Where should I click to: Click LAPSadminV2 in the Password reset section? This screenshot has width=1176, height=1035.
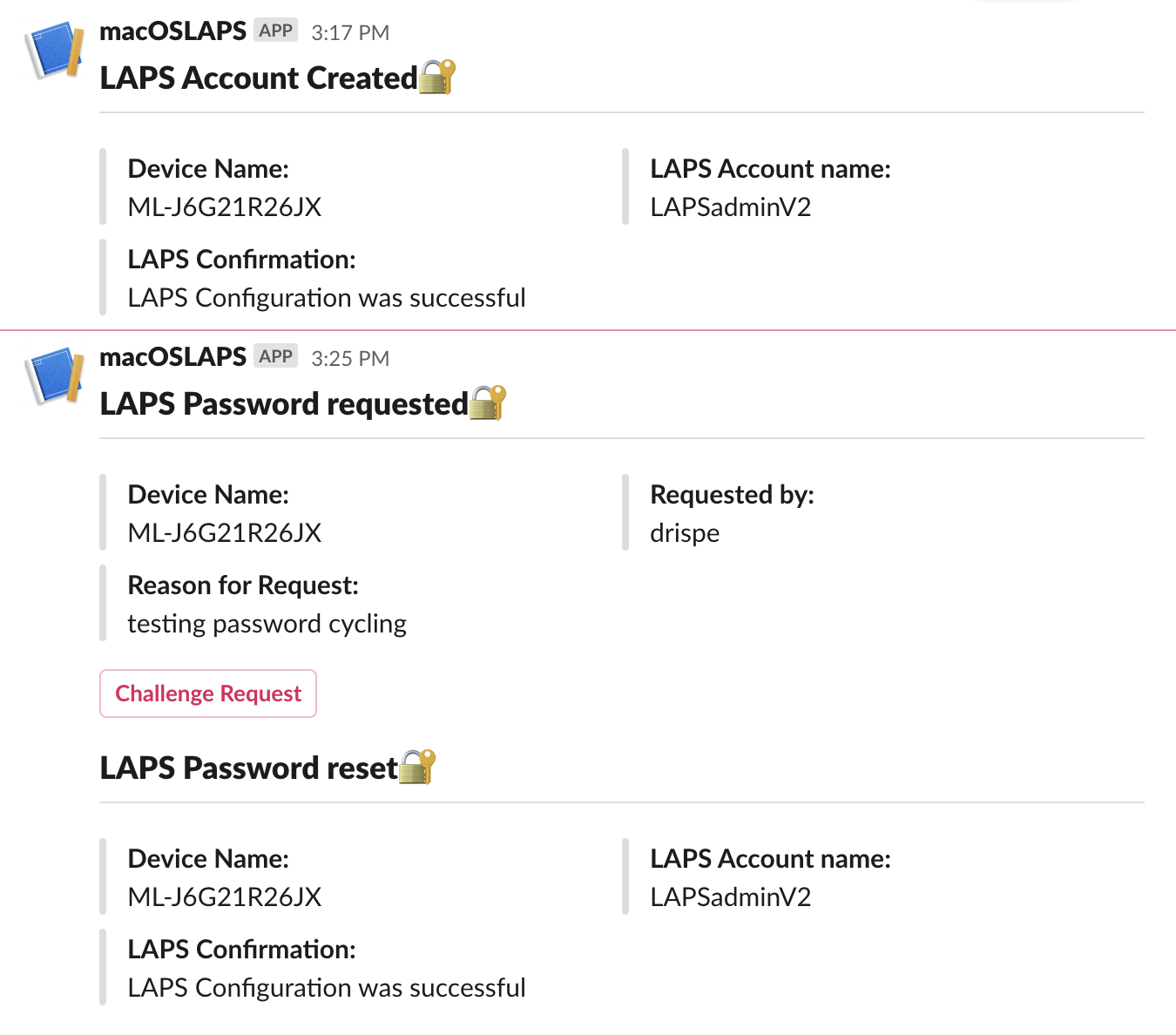point(731,896)
